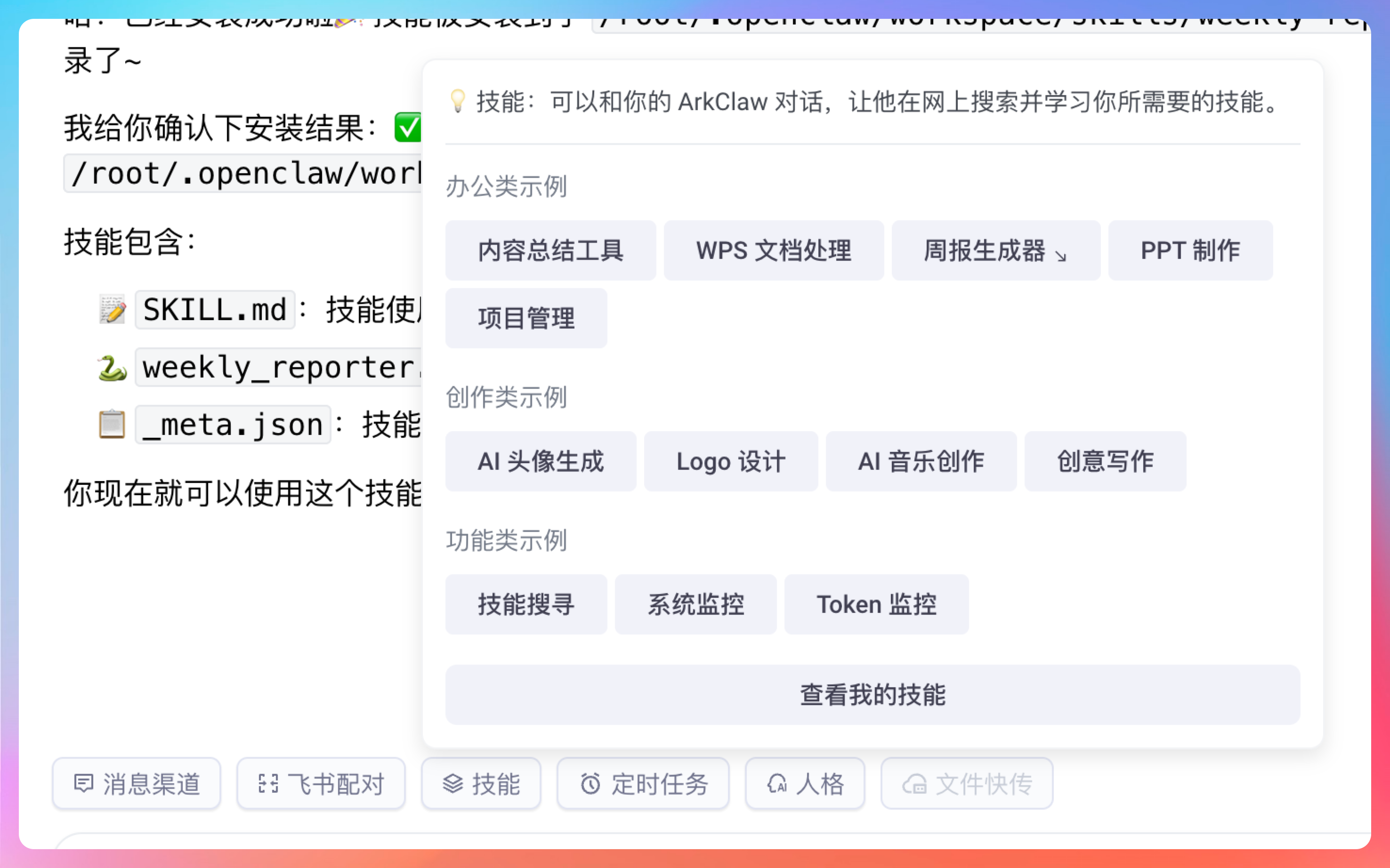Select the 系统监控 example chip
1390x868 pixels.
point(695,604)
